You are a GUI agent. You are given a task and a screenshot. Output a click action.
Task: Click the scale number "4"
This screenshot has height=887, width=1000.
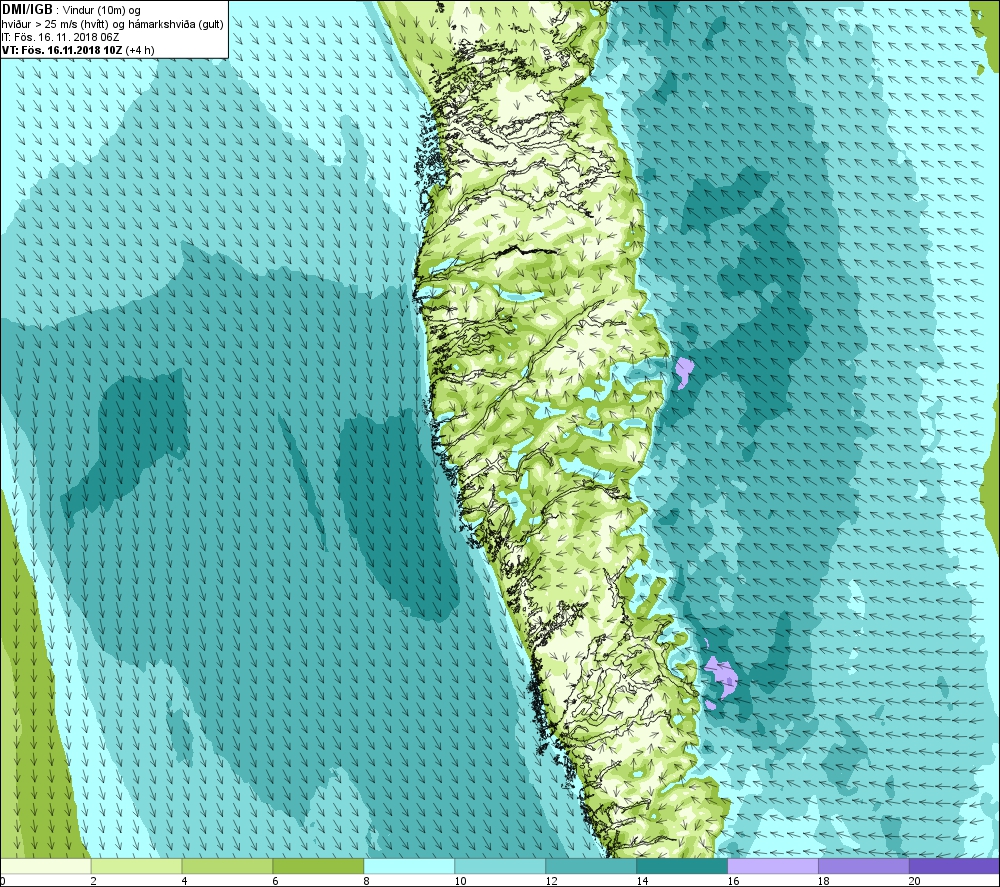185,881
